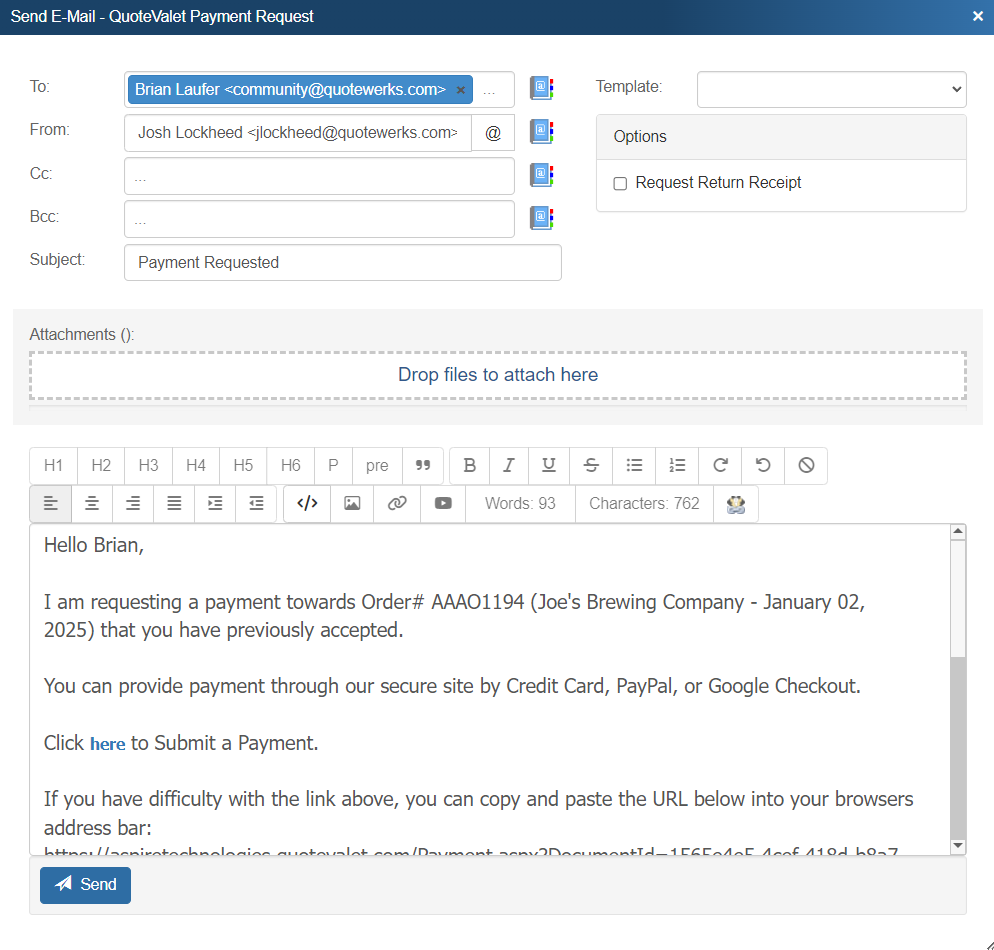The image size is (994, 950).
Task: Click the 'here' payment link
Action: pos(107,744)
